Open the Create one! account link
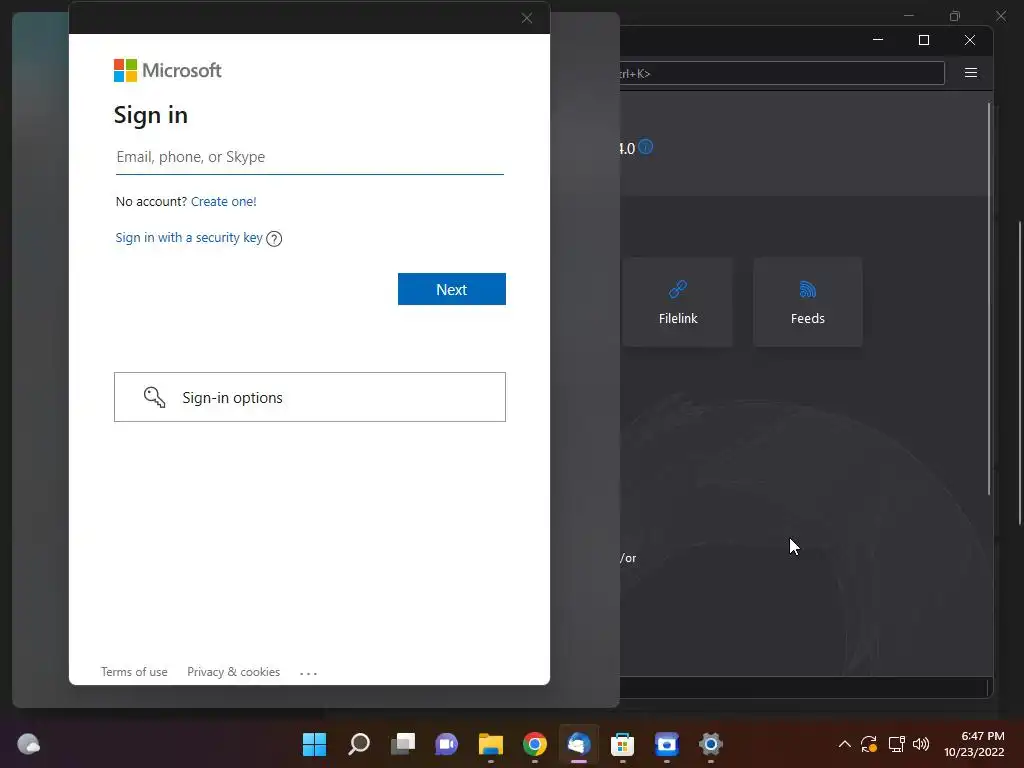1024x768 pixels. point(223,202)
